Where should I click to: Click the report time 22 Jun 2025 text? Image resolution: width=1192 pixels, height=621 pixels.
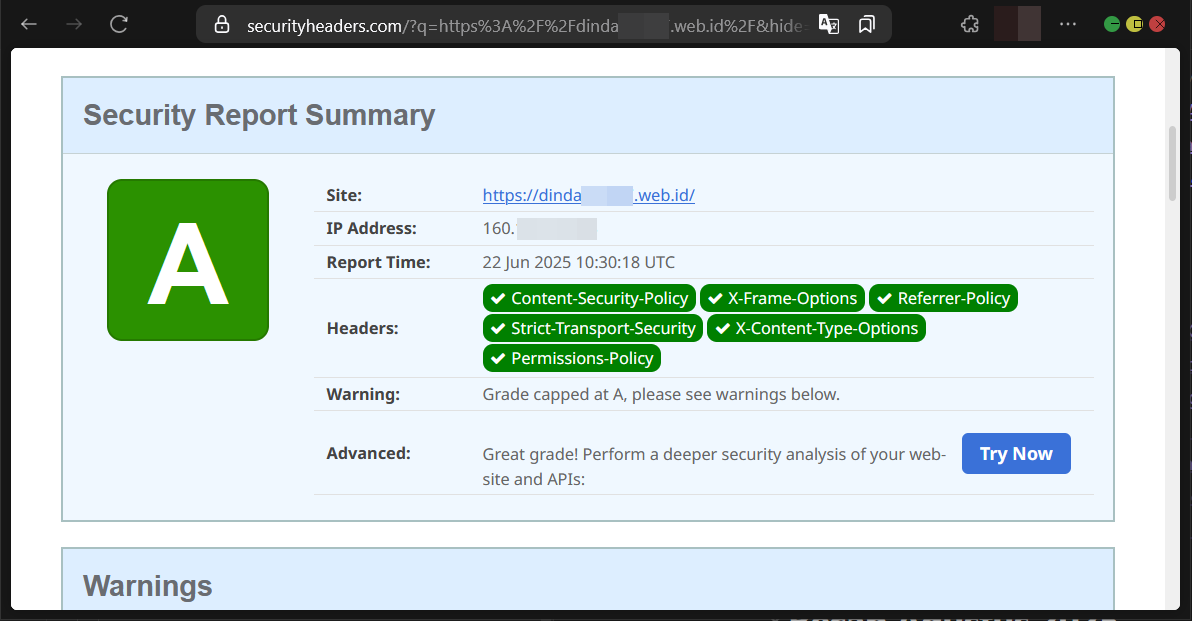(x=579, y=262)
